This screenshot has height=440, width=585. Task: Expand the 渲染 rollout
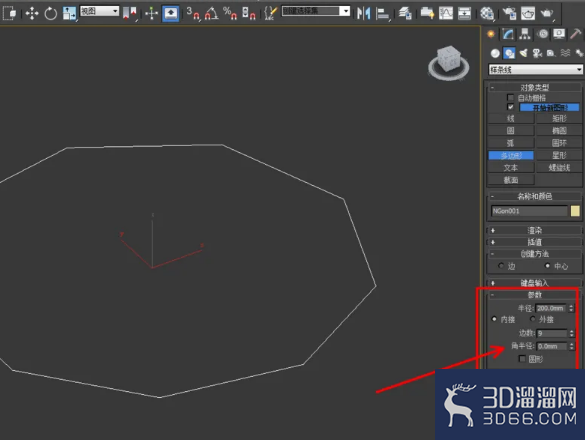click(534, 231)
